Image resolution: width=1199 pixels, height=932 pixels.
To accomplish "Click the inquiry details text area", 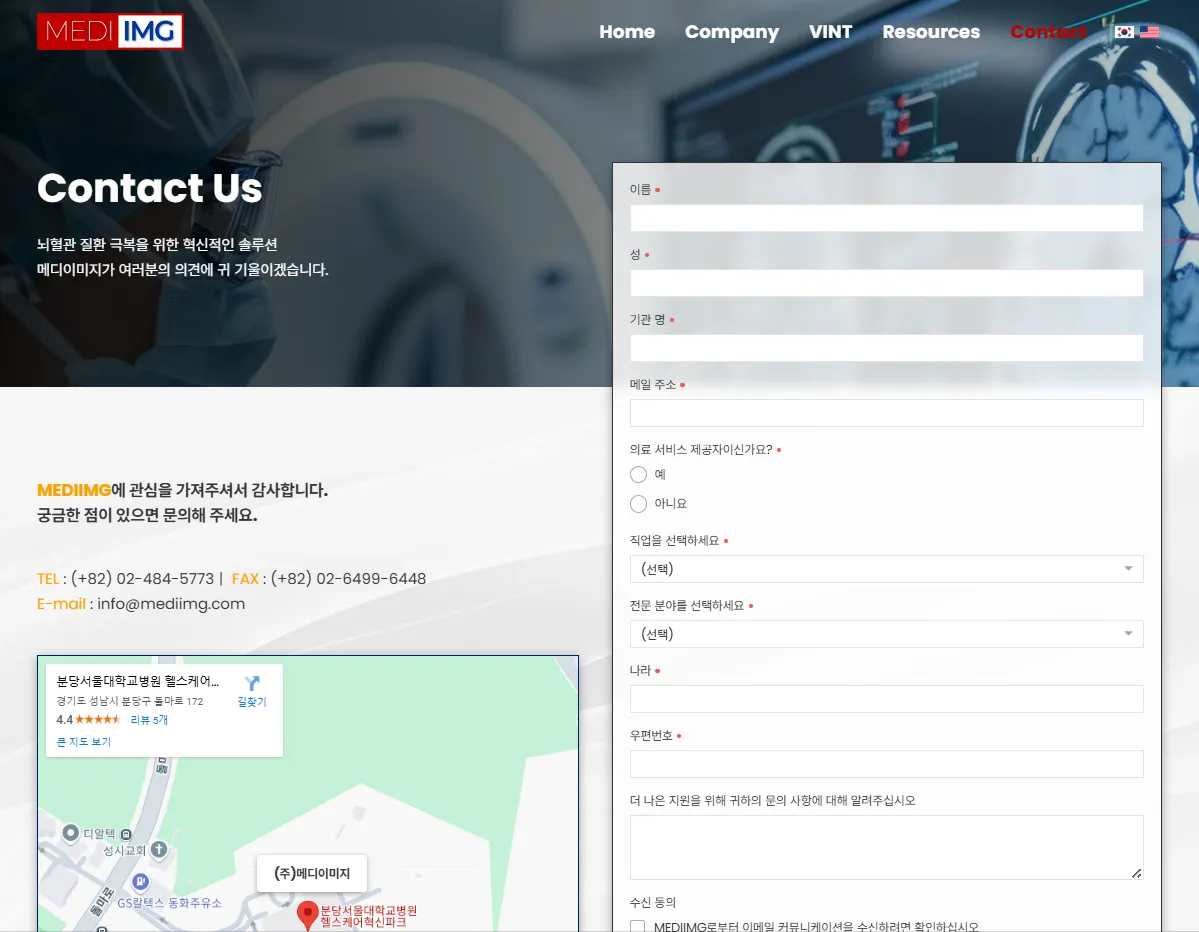I will 886,847.
